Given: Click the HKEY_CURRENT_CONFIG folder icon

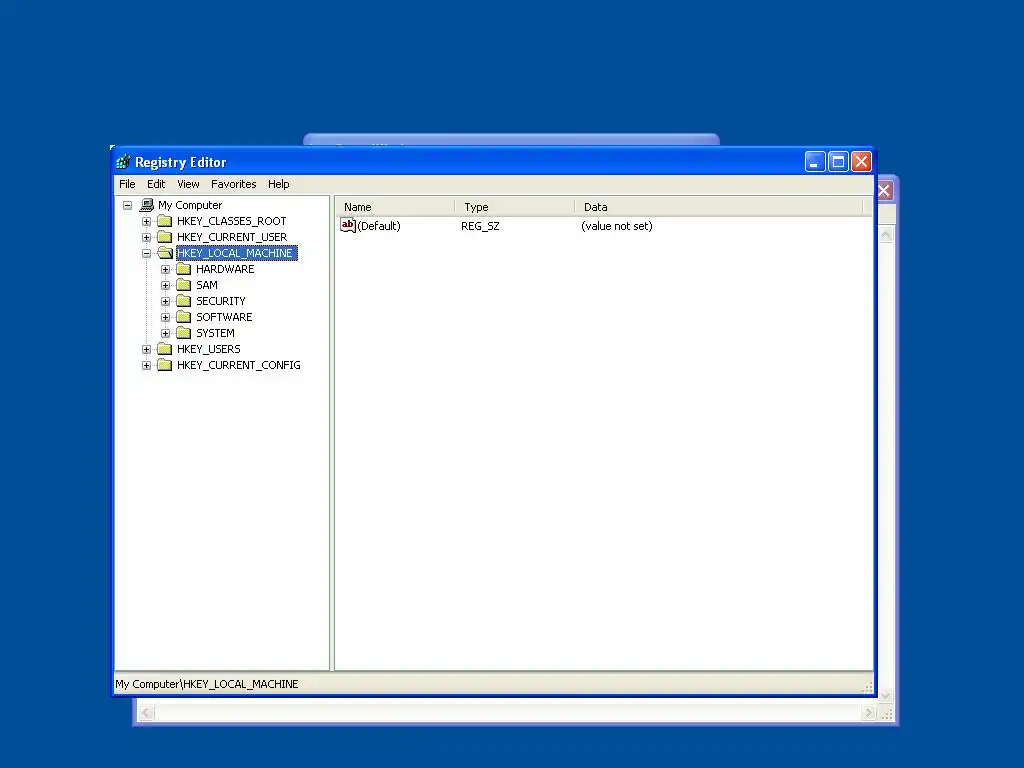Looking at the screenshot, I should click(x=165, y=365).
